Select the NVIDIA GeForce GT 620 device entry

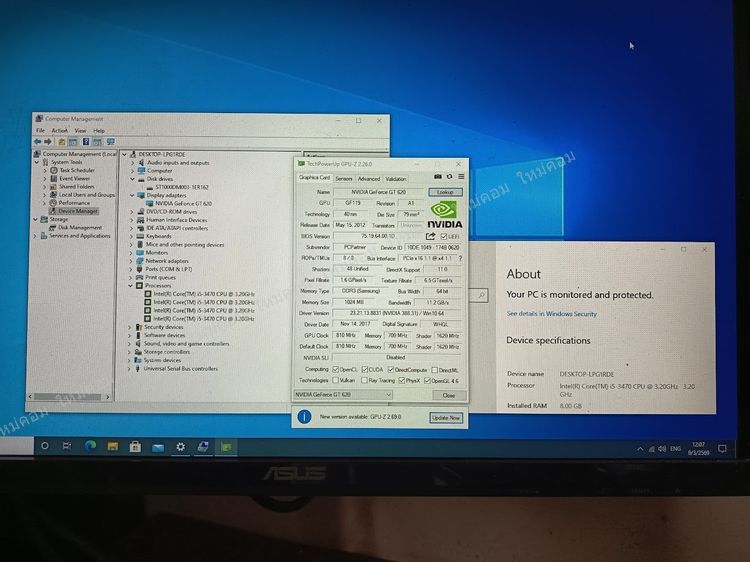pyautogui.click(x=183, y=204)
